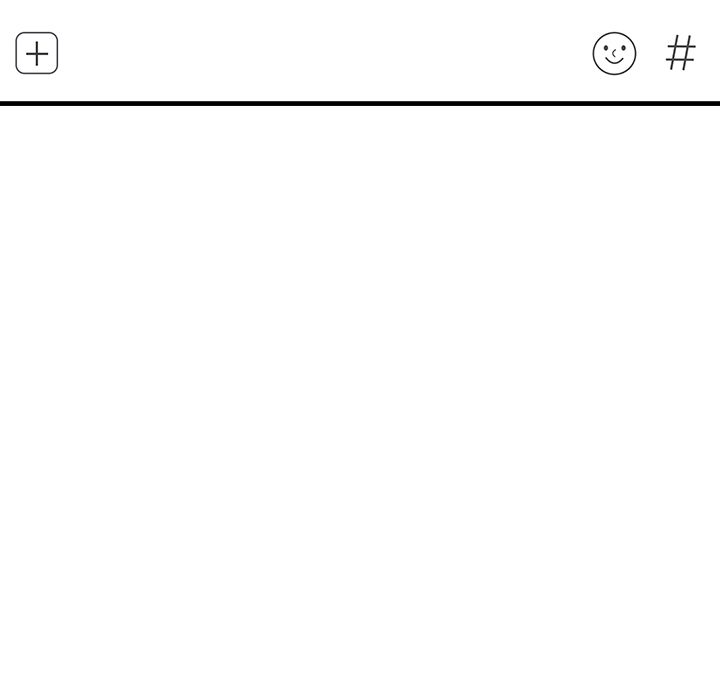Open the add menu from plus icon
The height and width of the screenshot is (700, 720).
(37, 53)
